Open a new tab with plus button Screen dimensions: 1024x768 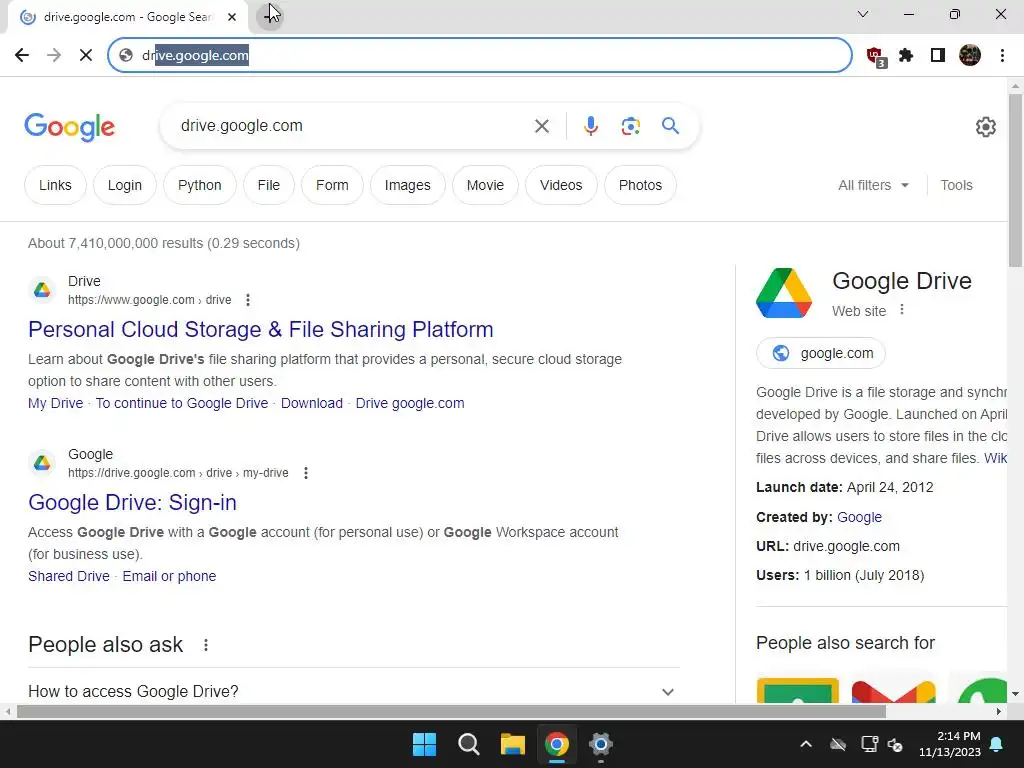[269, 16]
